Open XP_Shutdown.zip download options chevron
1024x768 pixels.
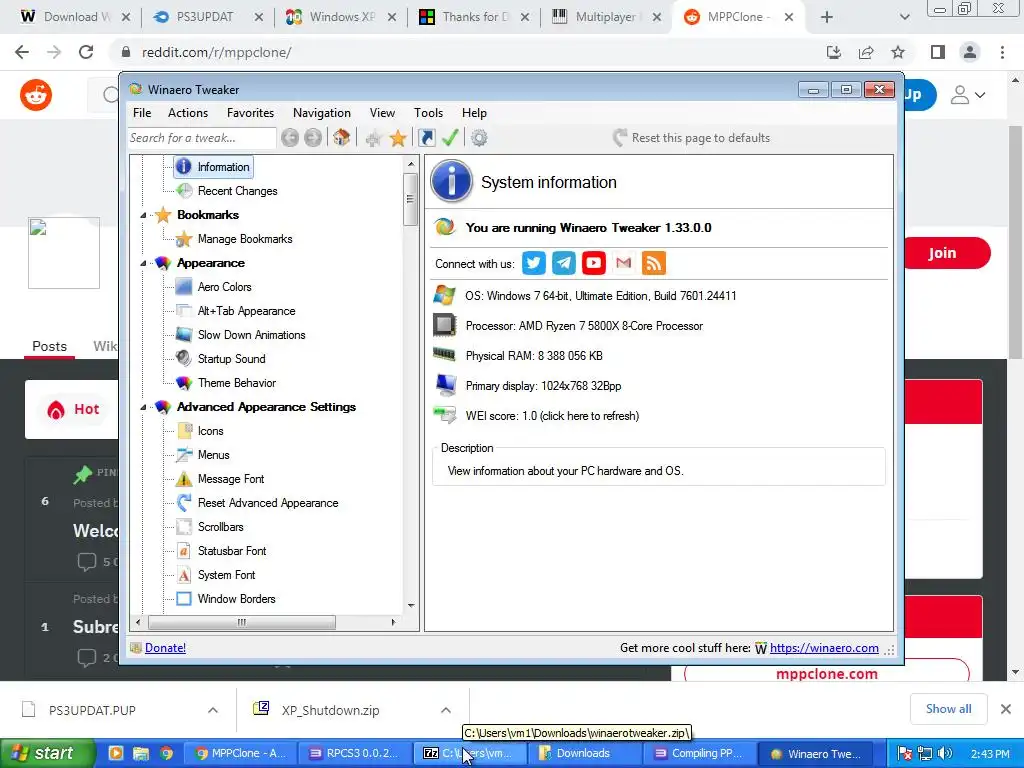pos(445,710)
